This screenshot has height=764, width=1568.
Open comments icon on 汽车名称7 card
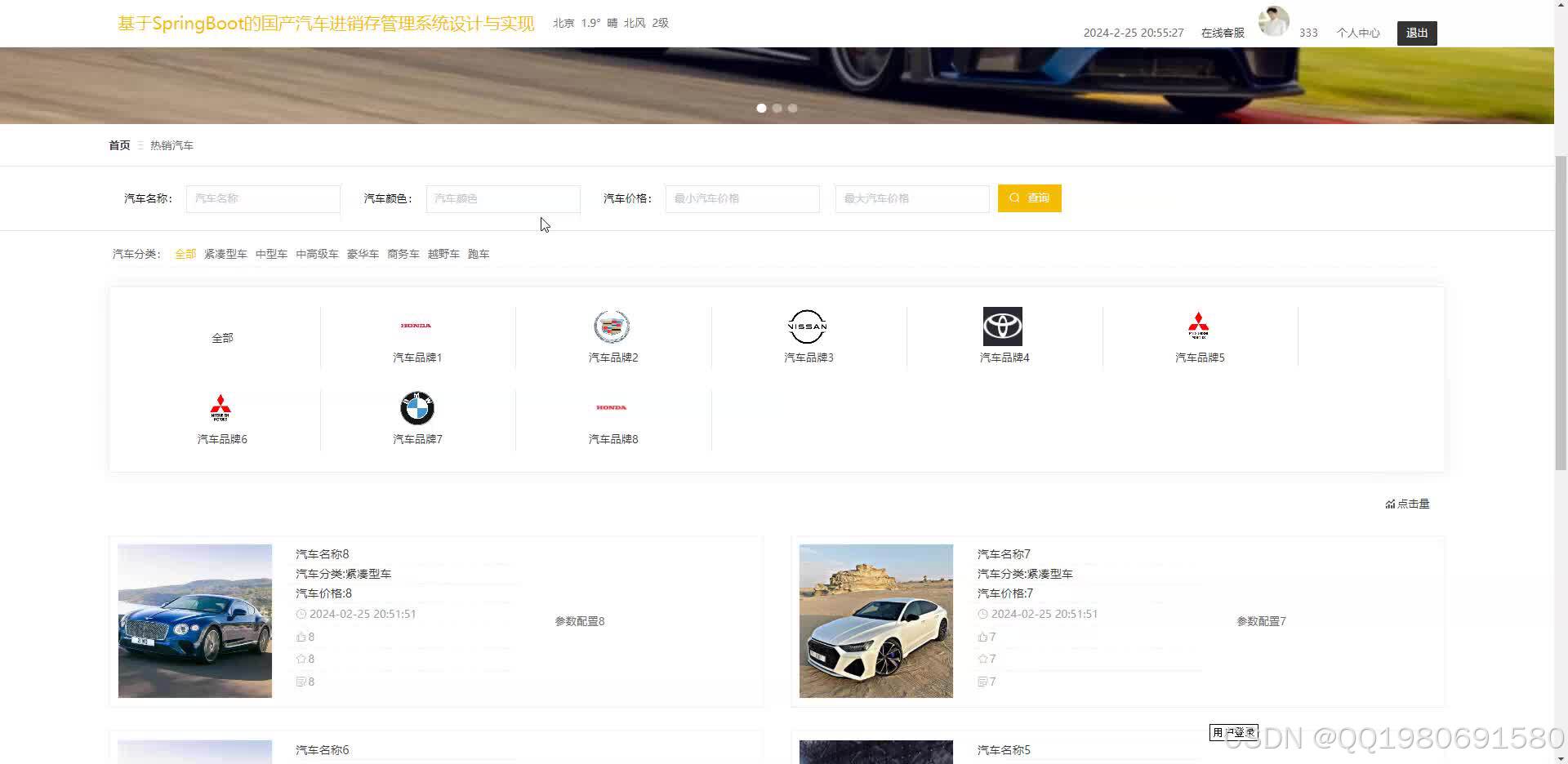pyautogui.click(x=982, y=681)
